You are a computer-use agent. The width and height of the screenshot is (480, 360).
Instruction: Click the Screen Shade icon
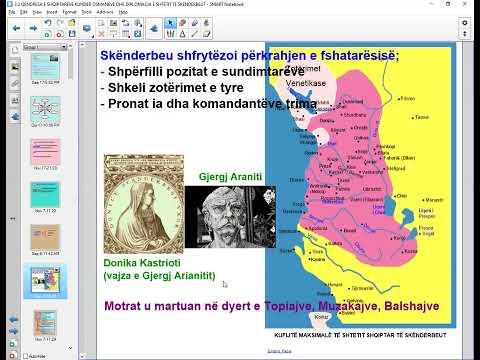pos(113,34)
